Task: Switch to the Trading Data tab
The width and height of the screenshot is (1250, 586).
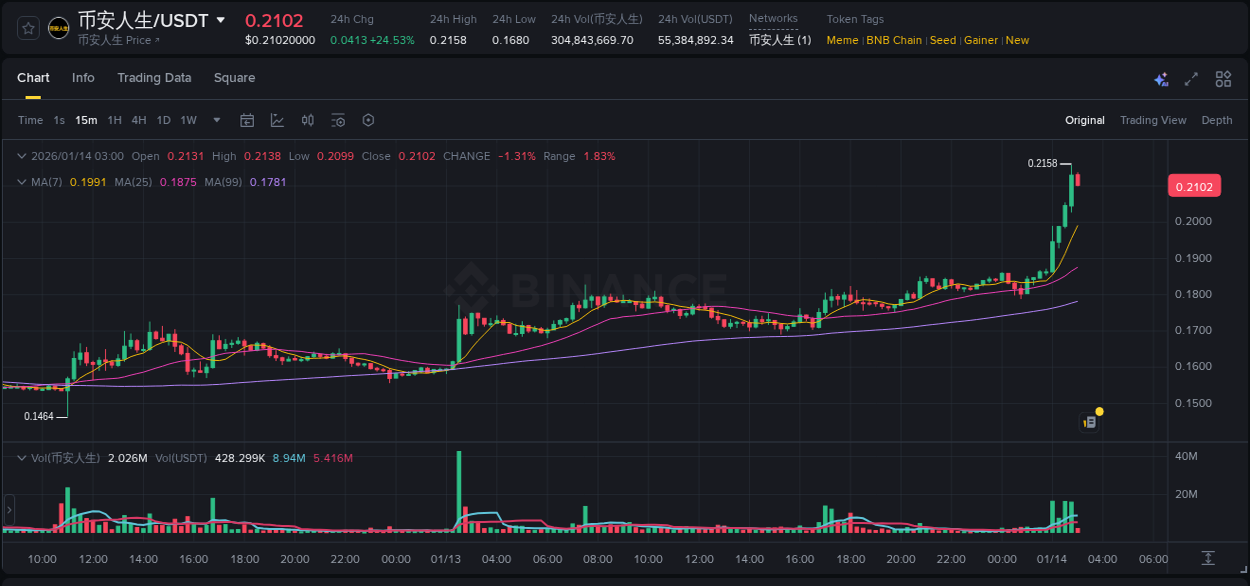Action: point(154,78)
